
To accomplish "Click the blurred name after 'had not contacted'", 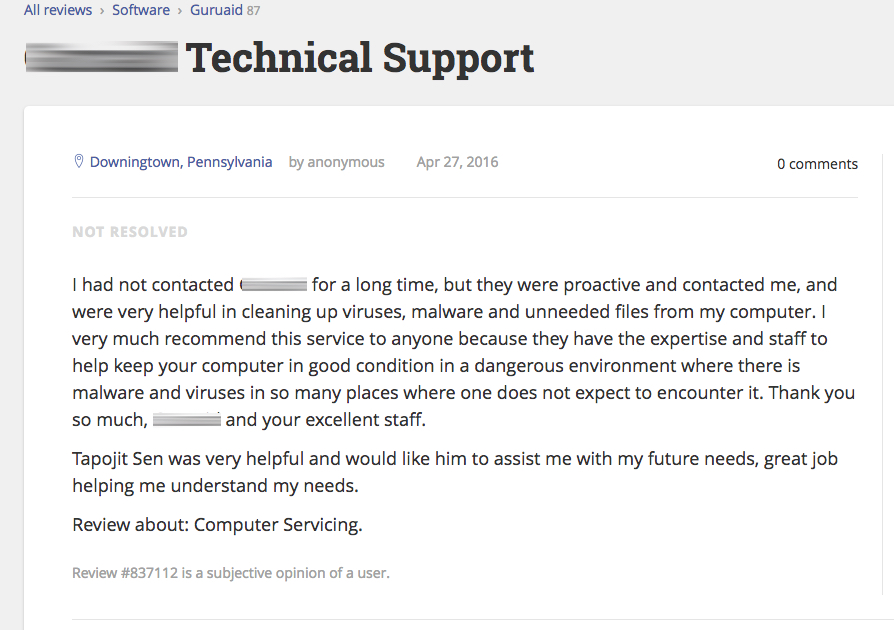I will coord(274,286).
